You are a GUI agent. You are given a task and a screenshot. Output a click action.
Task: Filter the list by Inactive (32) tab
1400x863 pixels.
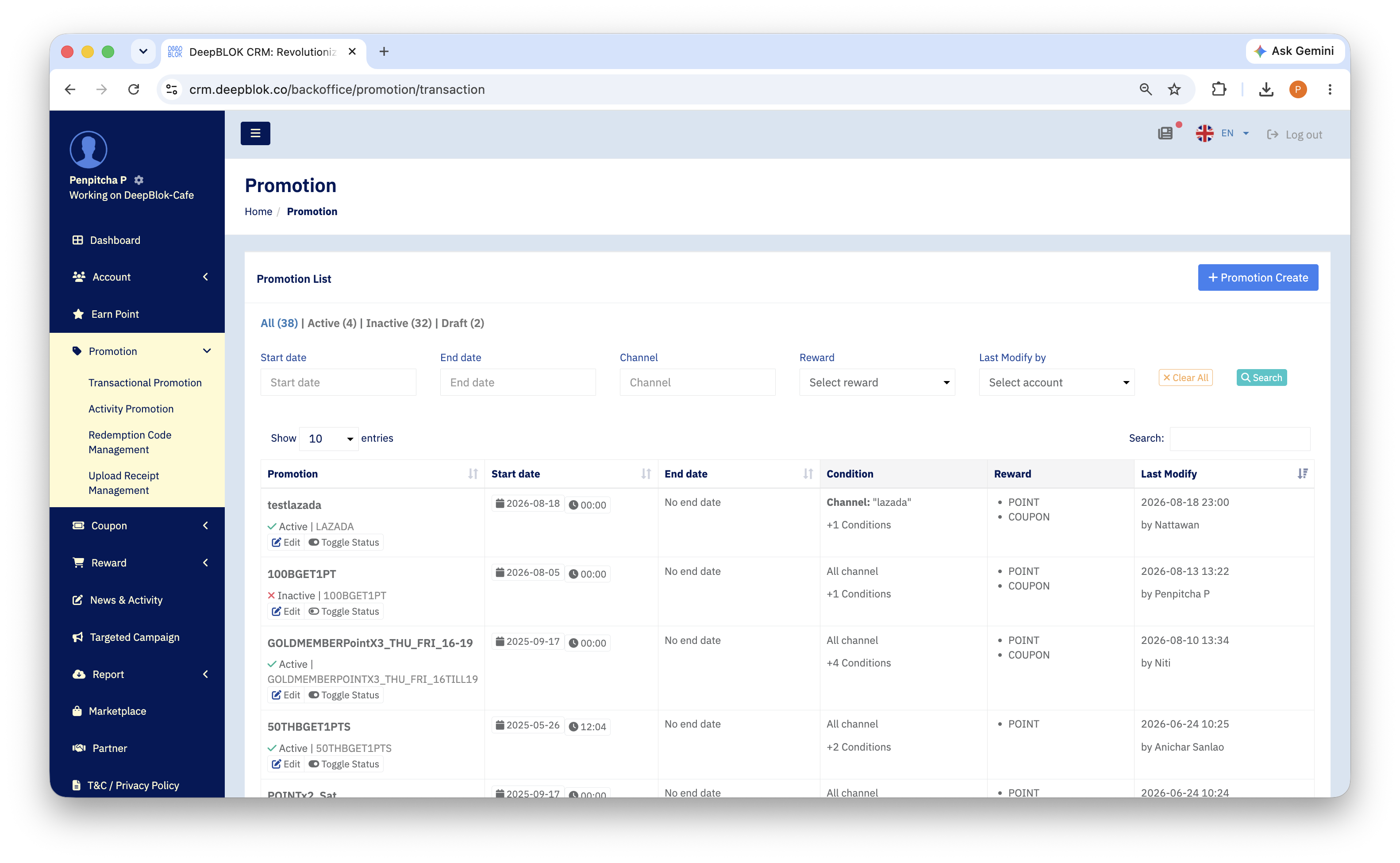tap(399, 323)
